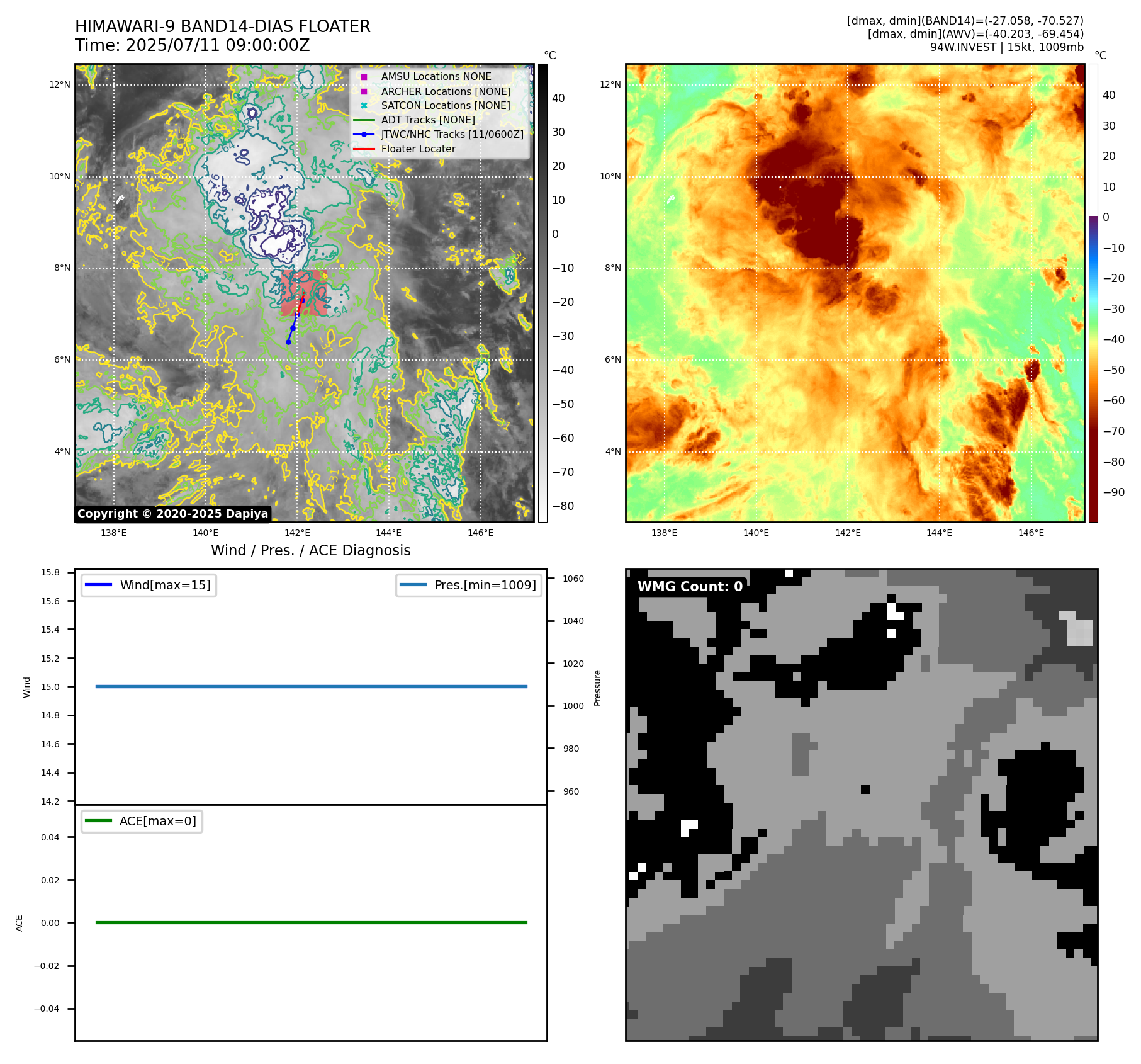Click the vertical "Wind" axis label
The image size is (1141, 1064).
[26, 687]
